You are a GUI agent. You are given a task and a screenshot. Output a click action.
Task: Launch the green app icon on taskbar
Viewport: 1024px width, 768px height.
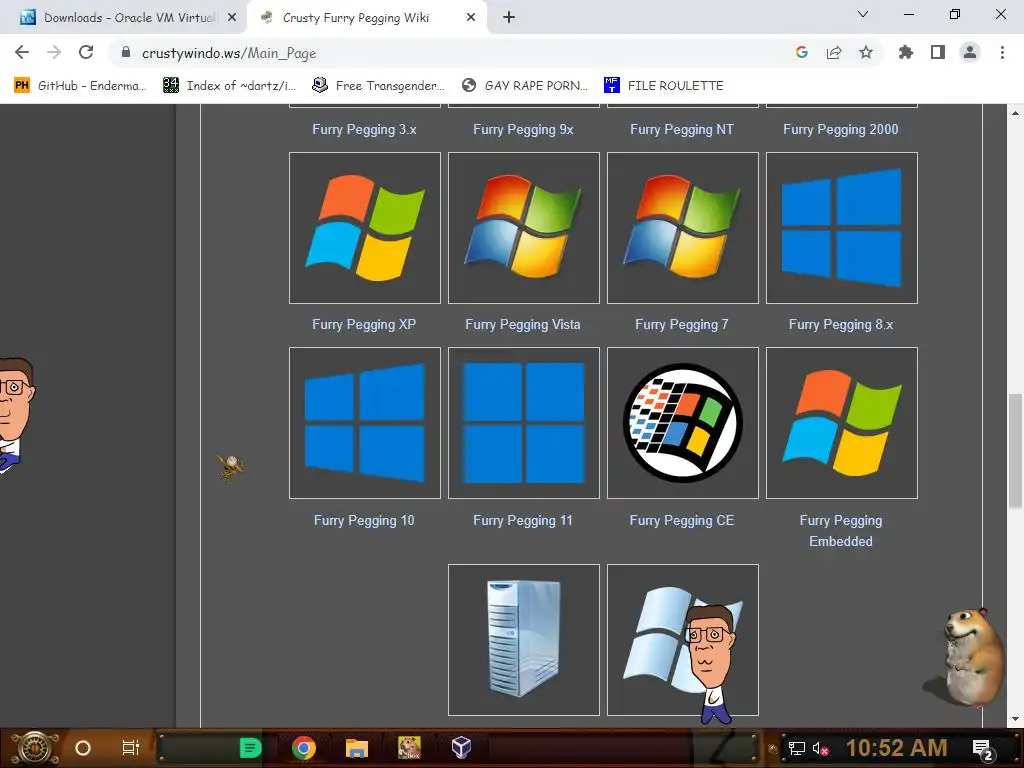250,748
